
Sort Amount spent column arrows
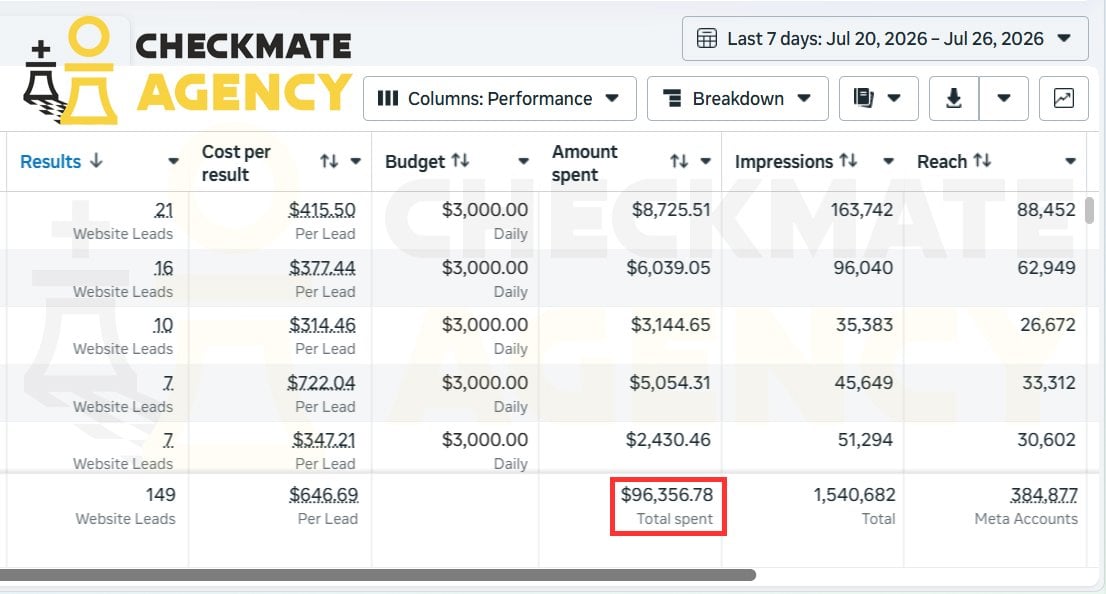click(679, 162)
